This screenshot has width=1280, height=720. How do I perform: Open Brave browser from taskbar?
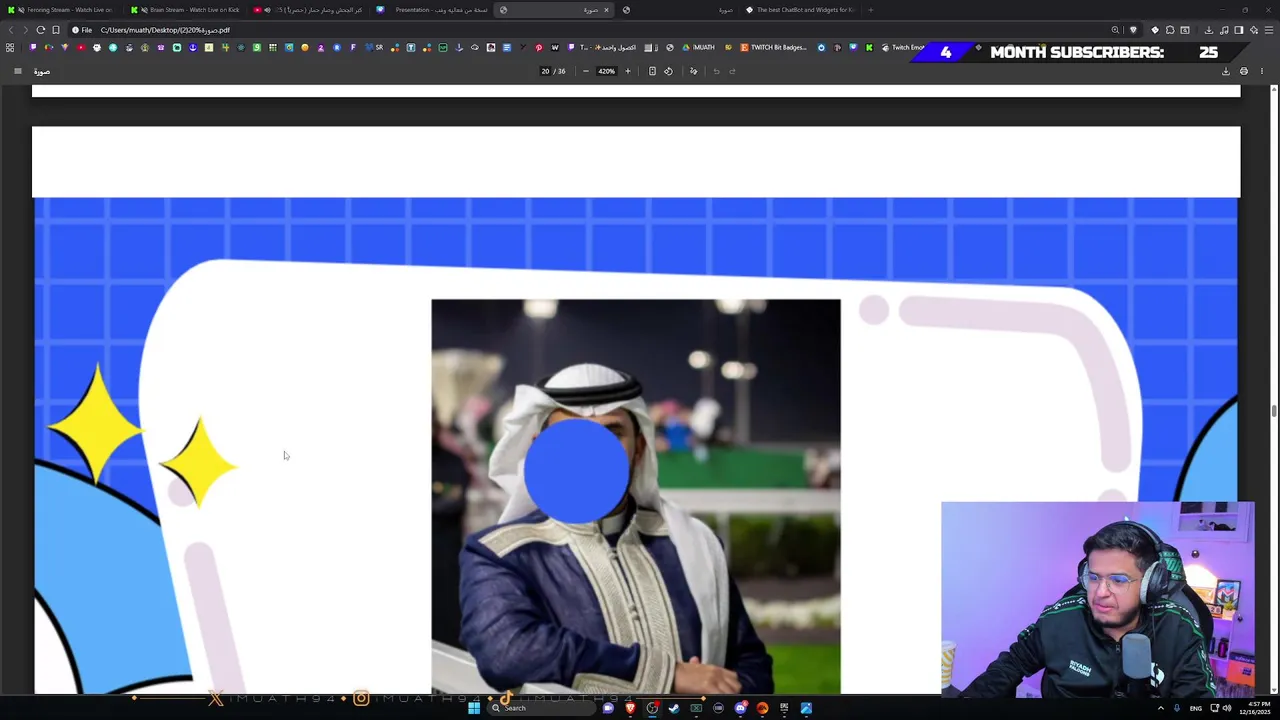(630, 708)
